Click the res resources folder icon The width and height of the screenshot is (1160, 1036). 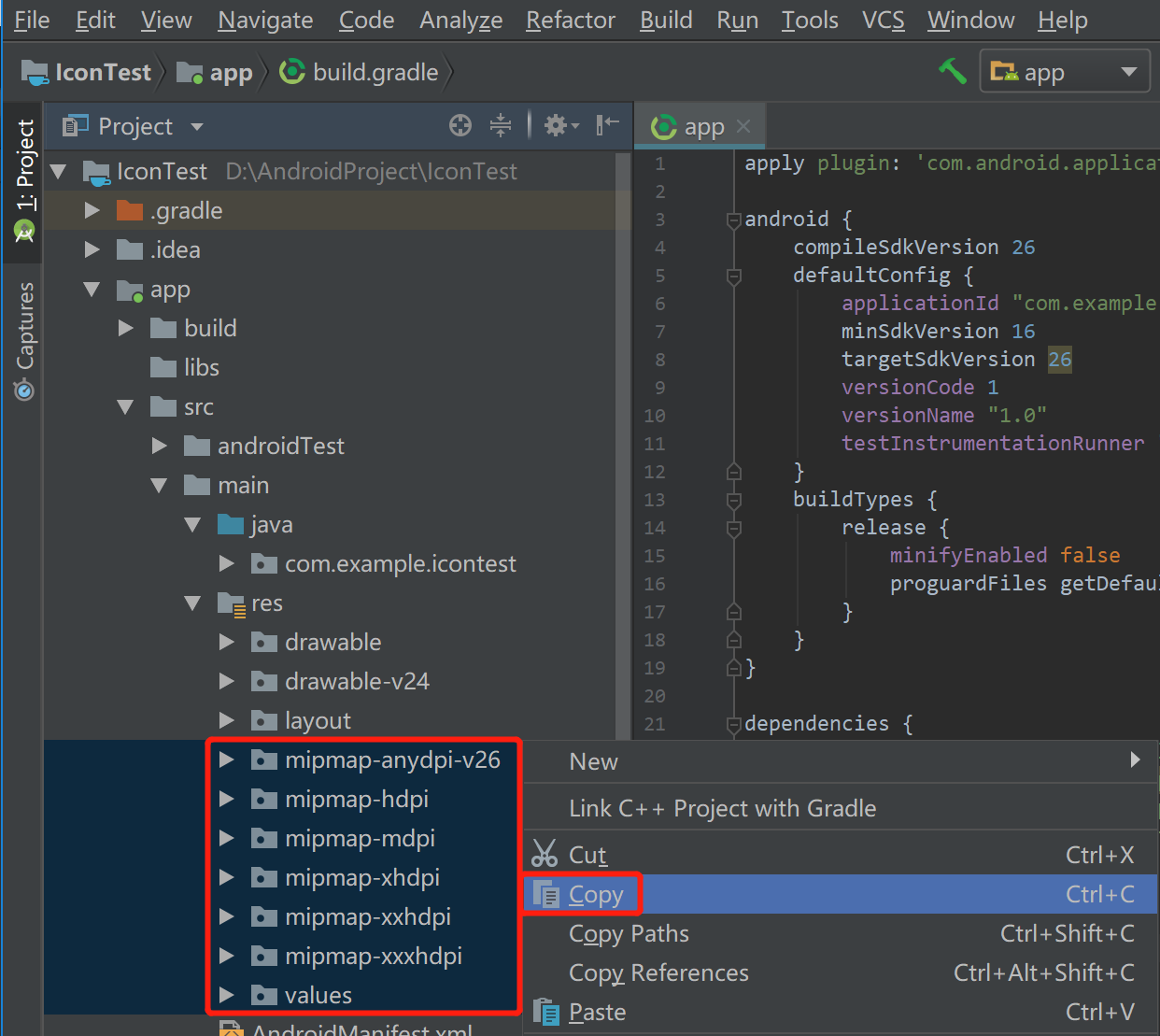tap(231, 603)
